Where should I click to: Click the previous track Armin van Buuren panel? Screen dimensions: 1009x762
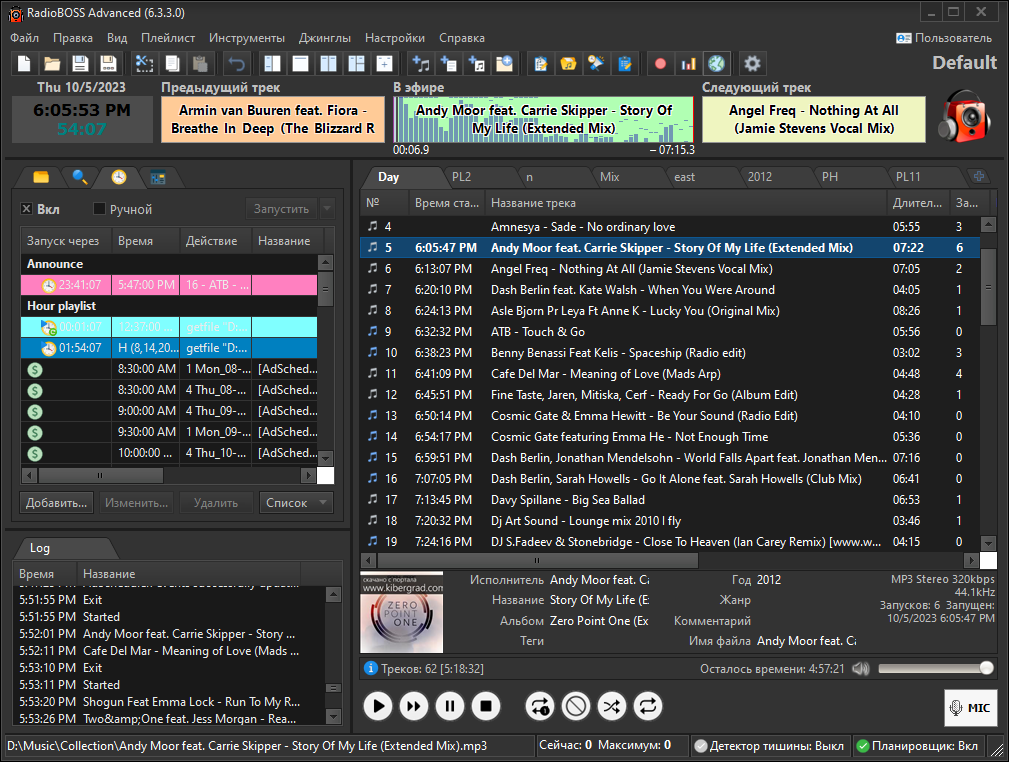(x=273, y=120)
